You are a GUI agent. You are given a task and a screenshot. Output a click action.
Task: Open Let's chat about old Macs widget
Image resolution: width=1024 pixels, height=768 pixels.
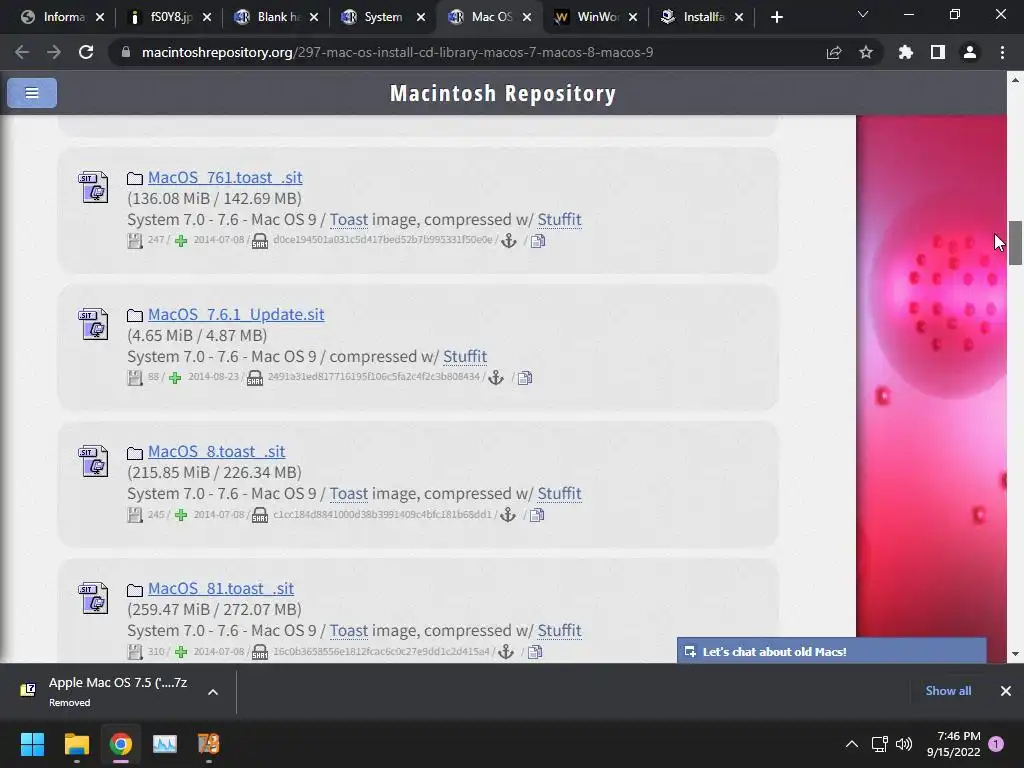(x=831, y=651)
